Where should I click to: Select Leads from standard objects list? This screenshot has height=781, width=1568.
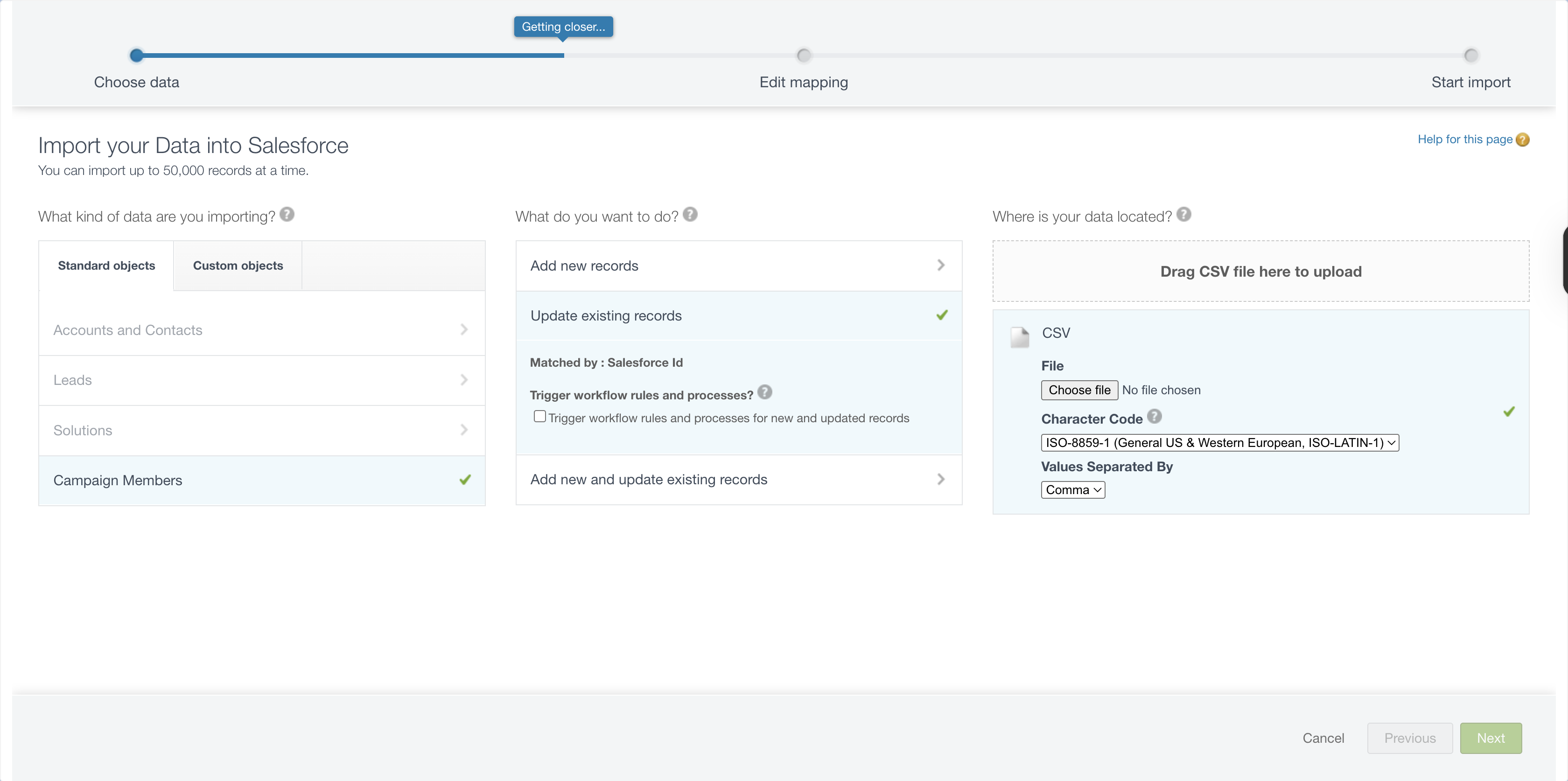262,380
